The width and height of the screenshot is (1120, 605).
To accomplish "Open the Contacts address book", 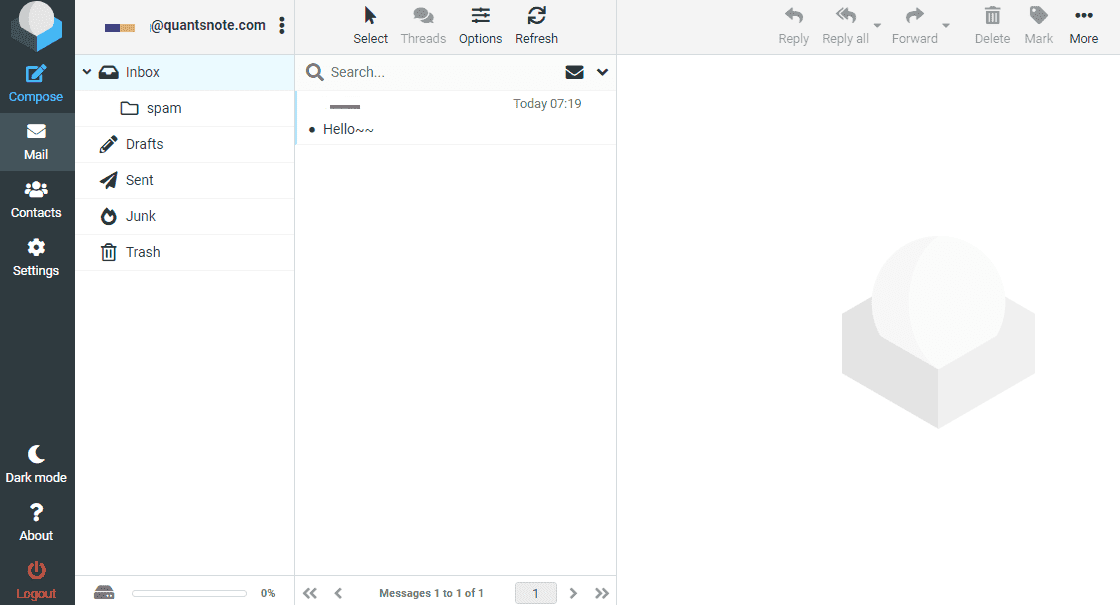I will 36,198.
